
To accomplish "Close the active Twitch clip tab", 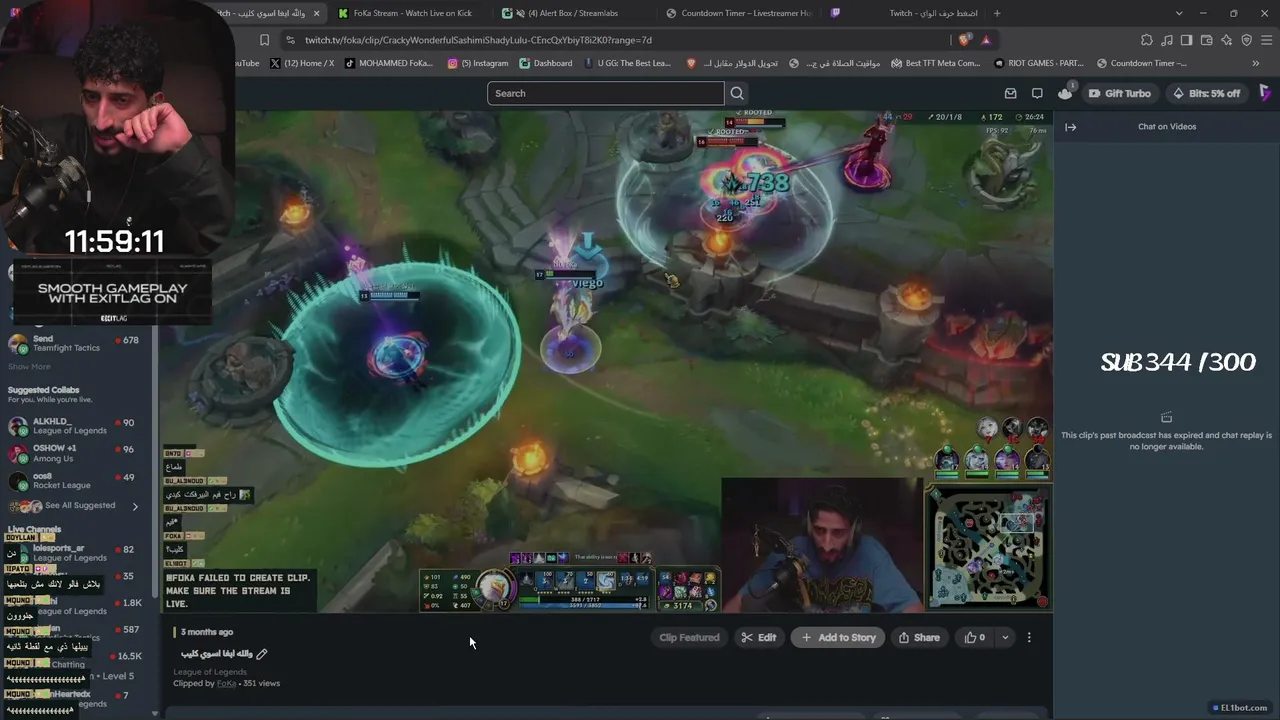I will 317,13.
